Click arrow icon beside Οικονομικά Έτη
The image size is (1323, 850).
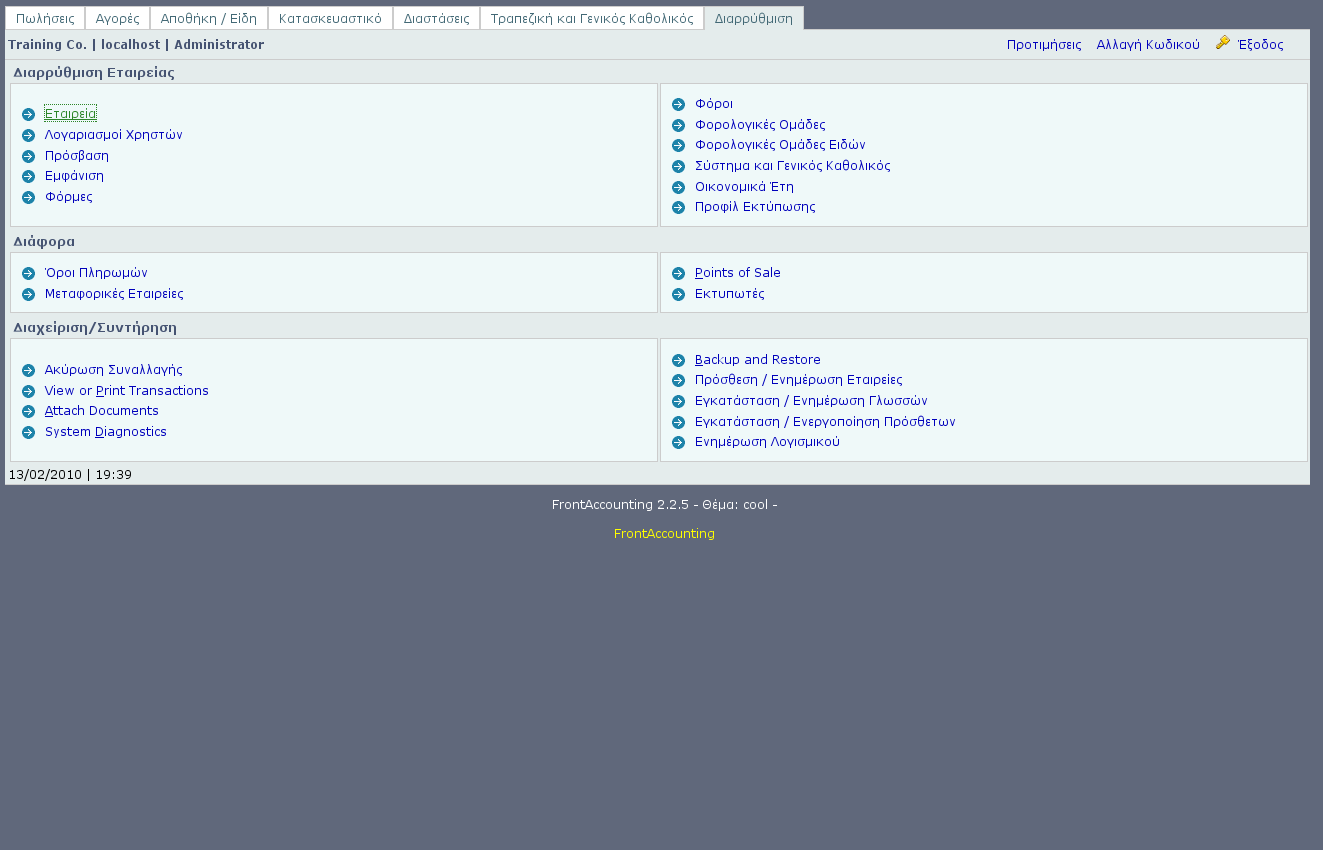click(x=678, y=187)
